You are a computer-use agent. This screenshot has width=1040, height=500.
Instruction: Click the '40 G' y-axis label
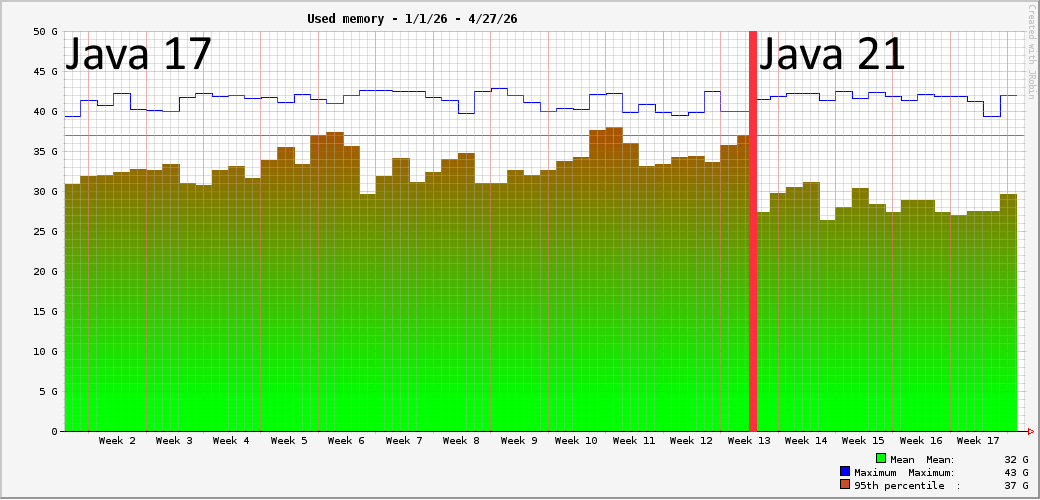(x=45, y=111)
